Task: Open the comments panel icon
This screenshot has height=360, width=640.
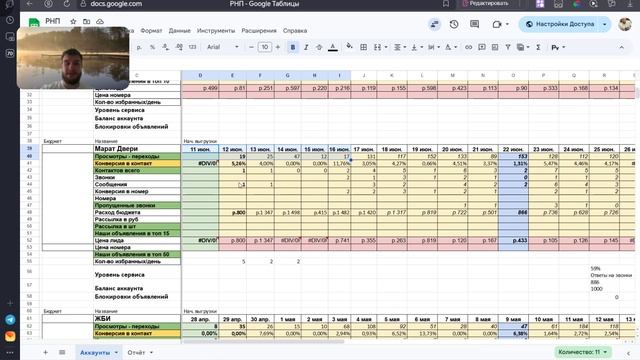Action: click(x=474, y=24)
